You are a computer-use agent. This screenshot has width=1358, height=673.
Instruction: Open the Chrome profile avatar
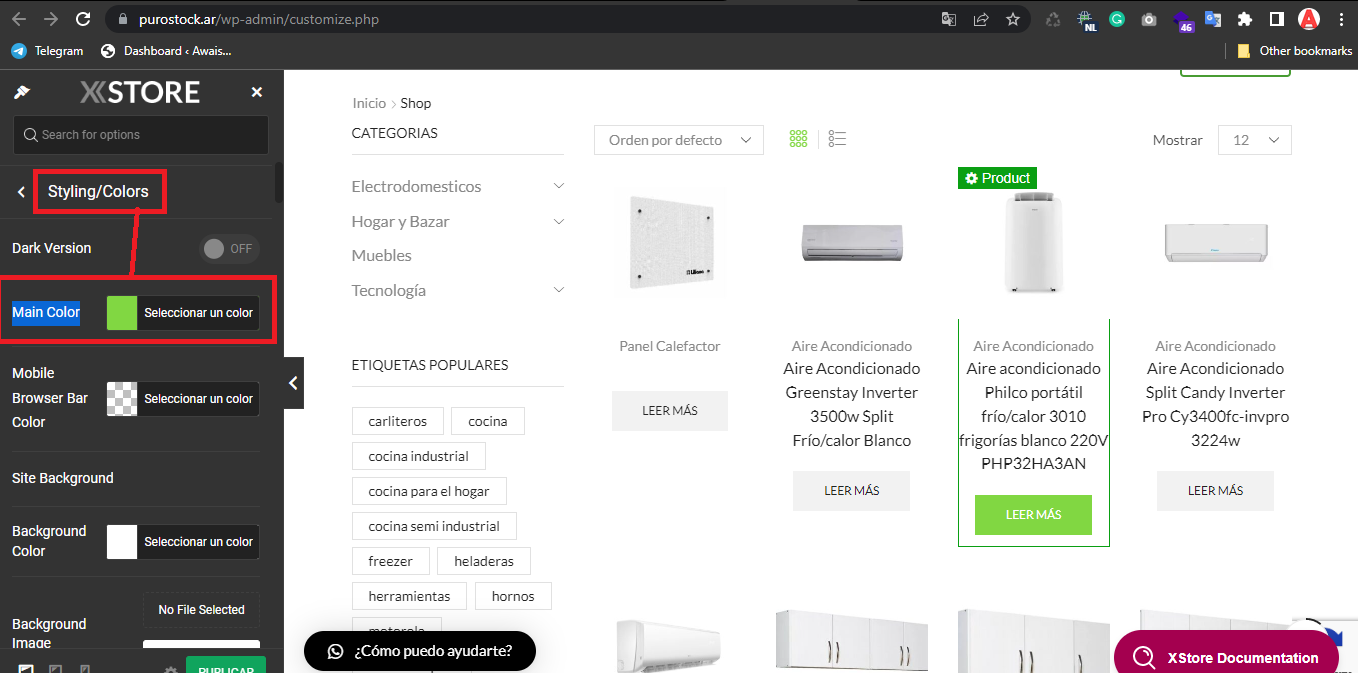pyautogui.click(x=1309, y=19)
